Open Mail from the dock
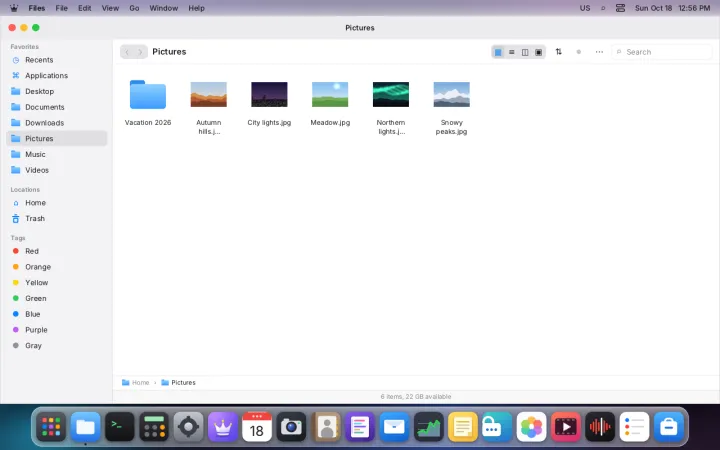The width and height of the screenshot is (720, 450). (x=394, y=427)
